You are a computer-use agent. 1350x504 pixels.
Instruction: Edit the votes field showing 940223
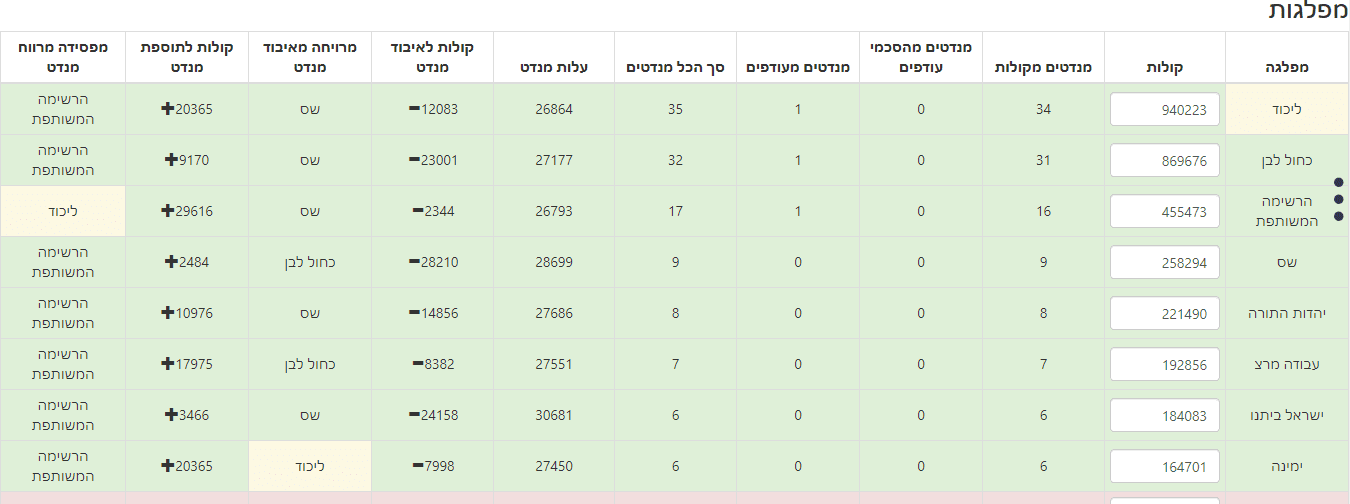(1165, 109)
